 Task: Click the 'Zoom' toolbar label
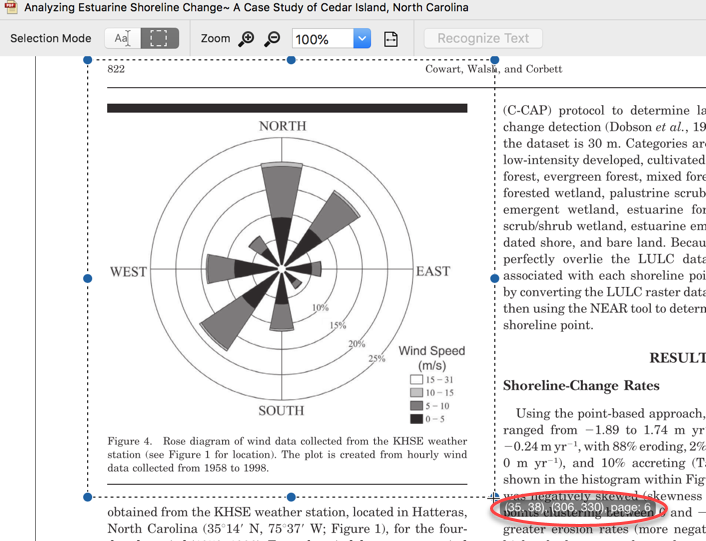[215, 38]
